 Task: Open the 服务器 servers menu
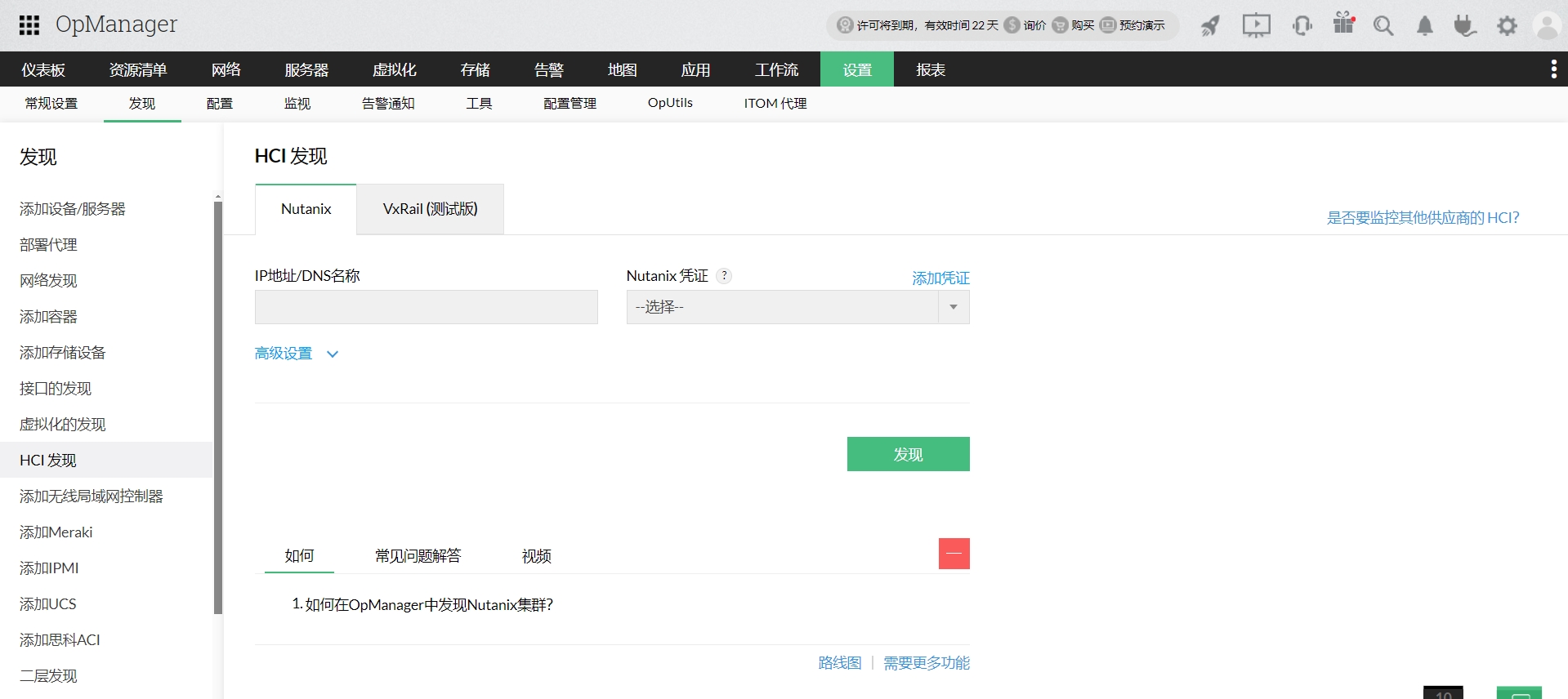306,69
